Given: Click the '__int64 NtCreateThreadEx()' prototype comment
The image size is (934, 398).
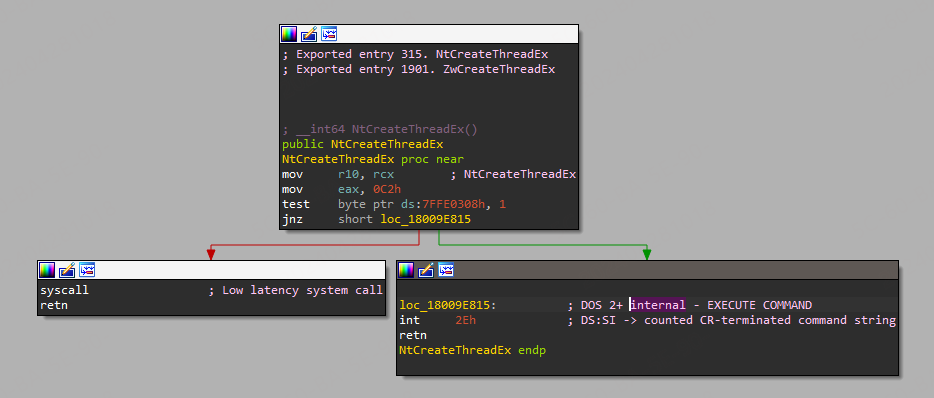Looking at the screenshot, I should pos(380,129).
